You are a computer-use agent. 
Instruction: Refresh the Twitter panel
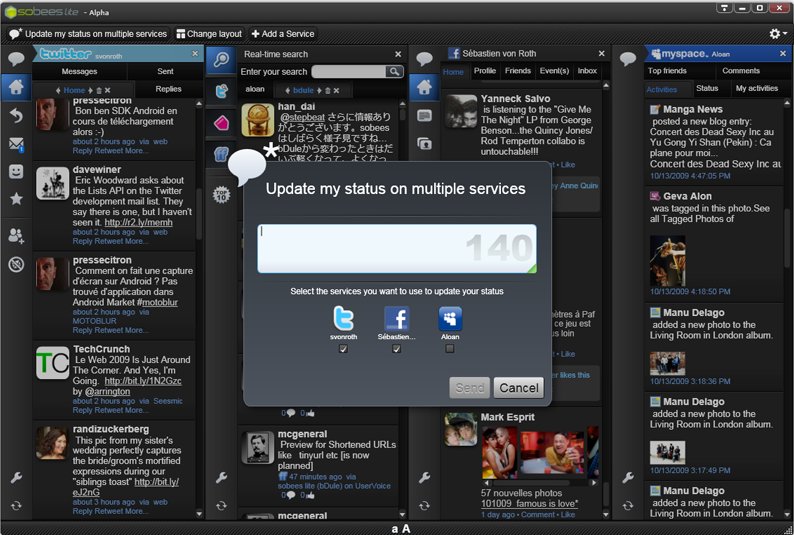click(x=16, y=506)
